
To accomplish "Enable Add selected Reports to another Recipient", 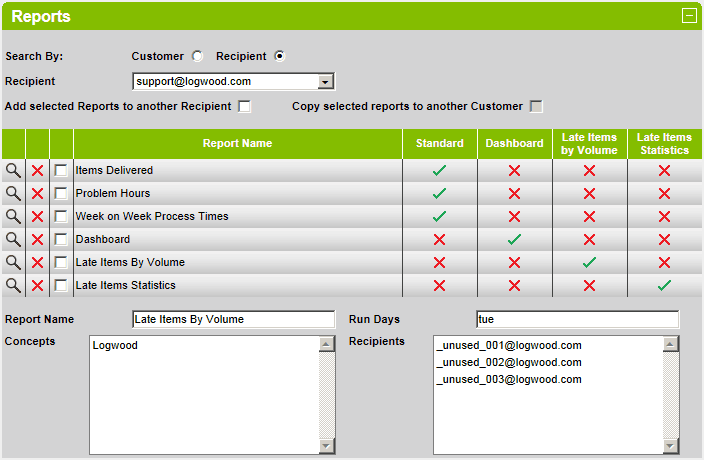I will pyautogui.click(x=245, y=106).
